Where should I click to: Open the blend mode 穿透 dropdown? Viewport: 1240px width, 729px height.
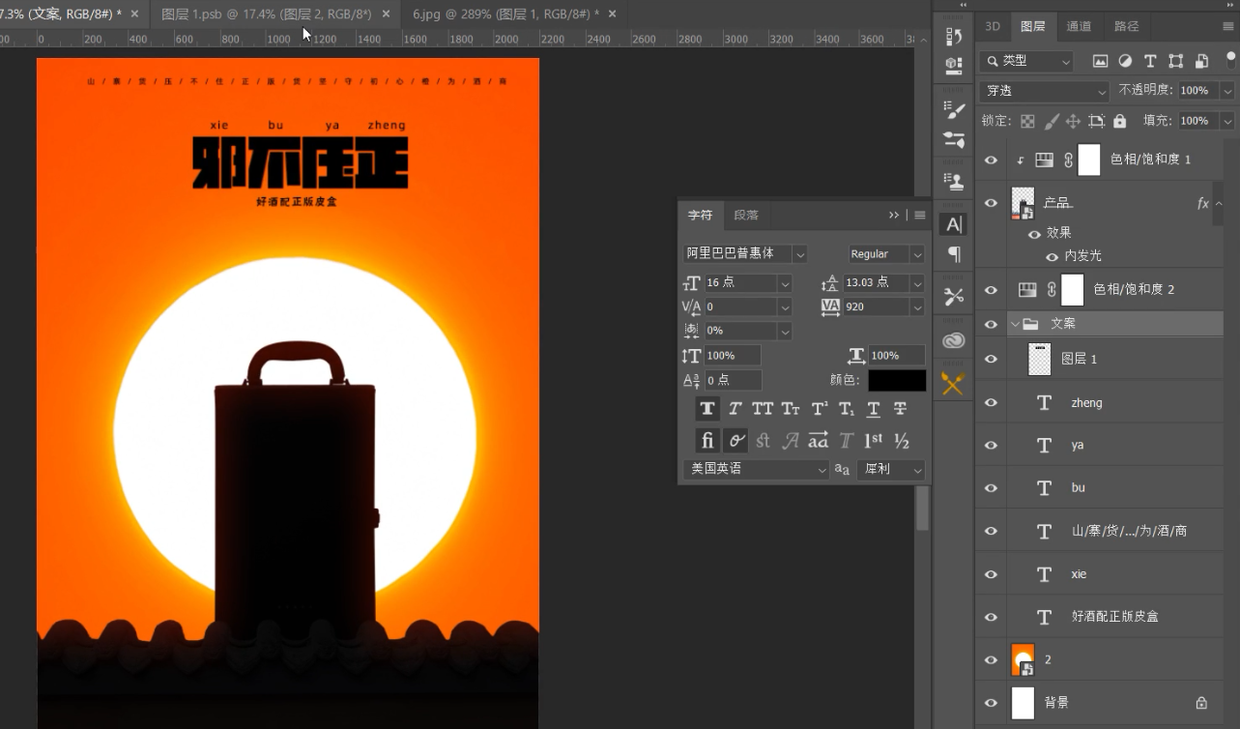[1045, 91]
